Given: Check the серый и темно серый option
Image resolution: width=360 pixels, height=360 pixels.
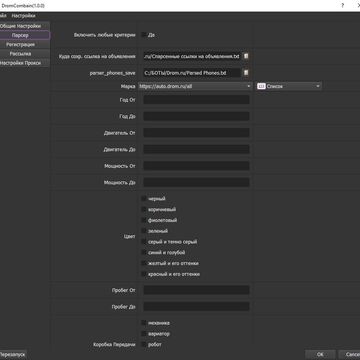Looking at the screenshot, I should click(x=144, y=242).
